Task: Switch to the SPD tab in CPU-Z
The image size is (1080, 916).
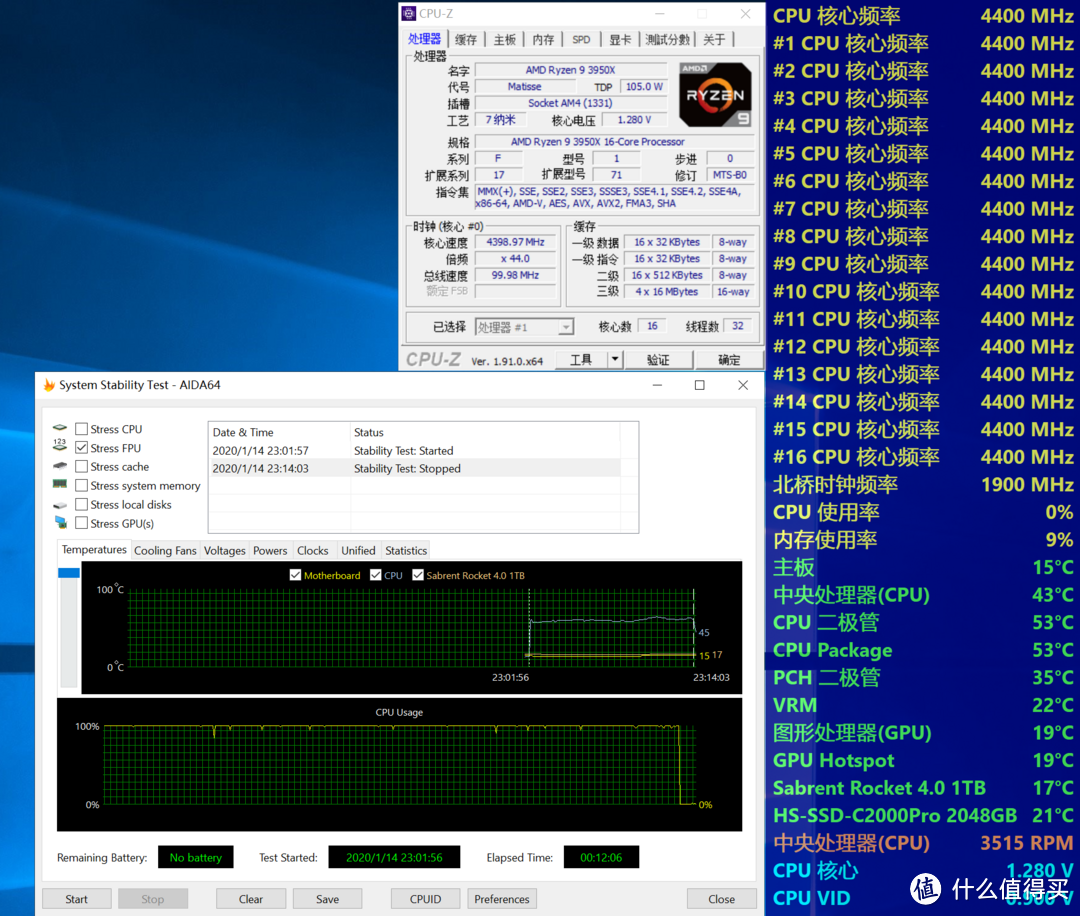Action: coord(581,39)
